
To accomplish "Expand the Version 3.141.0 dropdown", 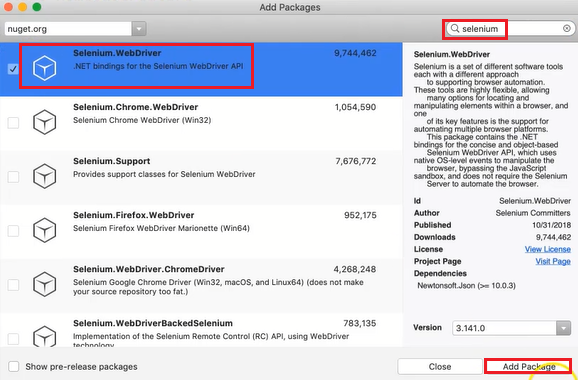I will [563, 328].
